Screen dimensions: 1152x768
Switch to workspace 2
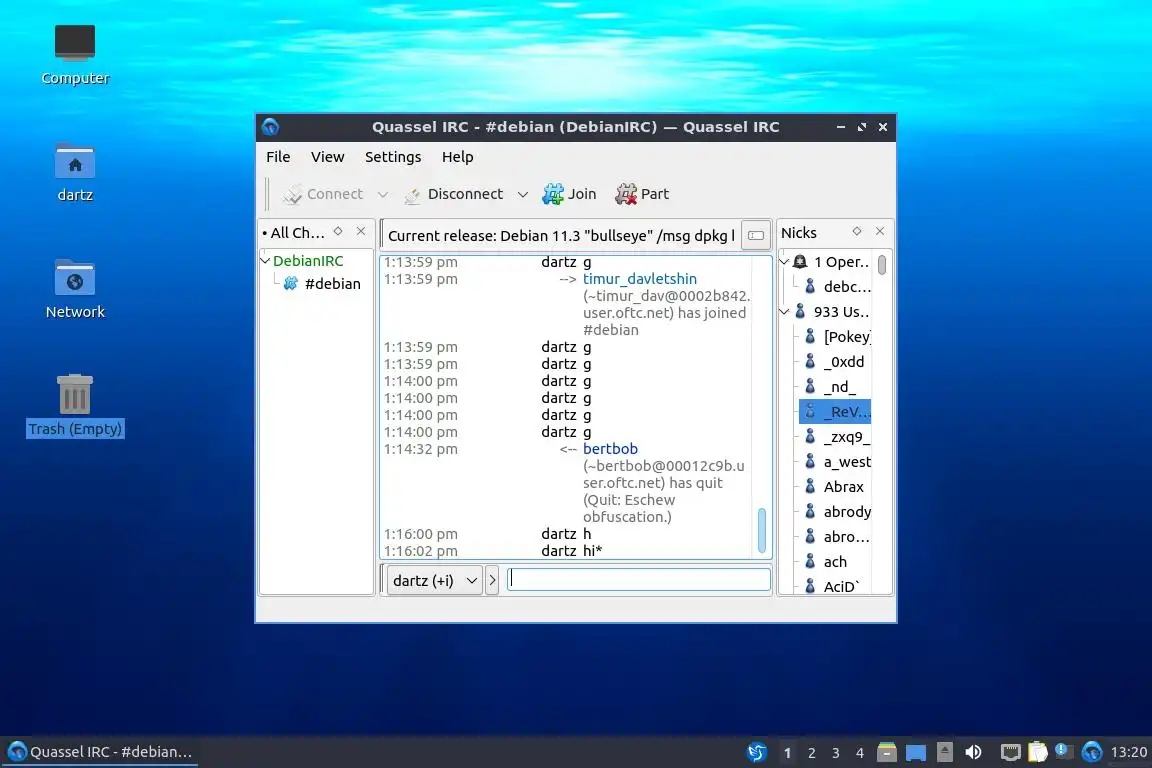pyautogui.click(x=811, y=753)
